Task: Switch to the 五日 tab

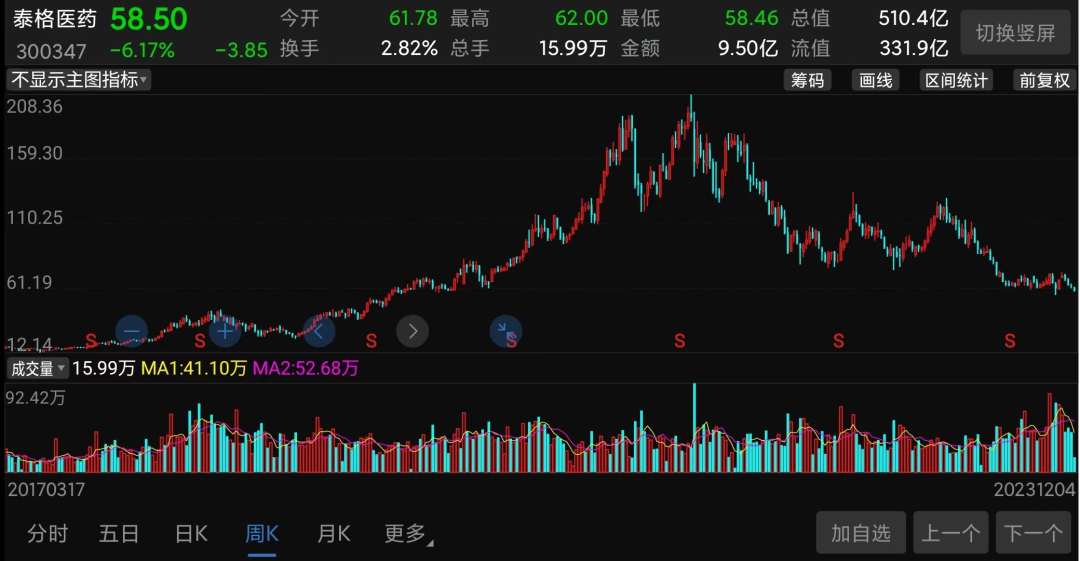Action: pos(119,533)
